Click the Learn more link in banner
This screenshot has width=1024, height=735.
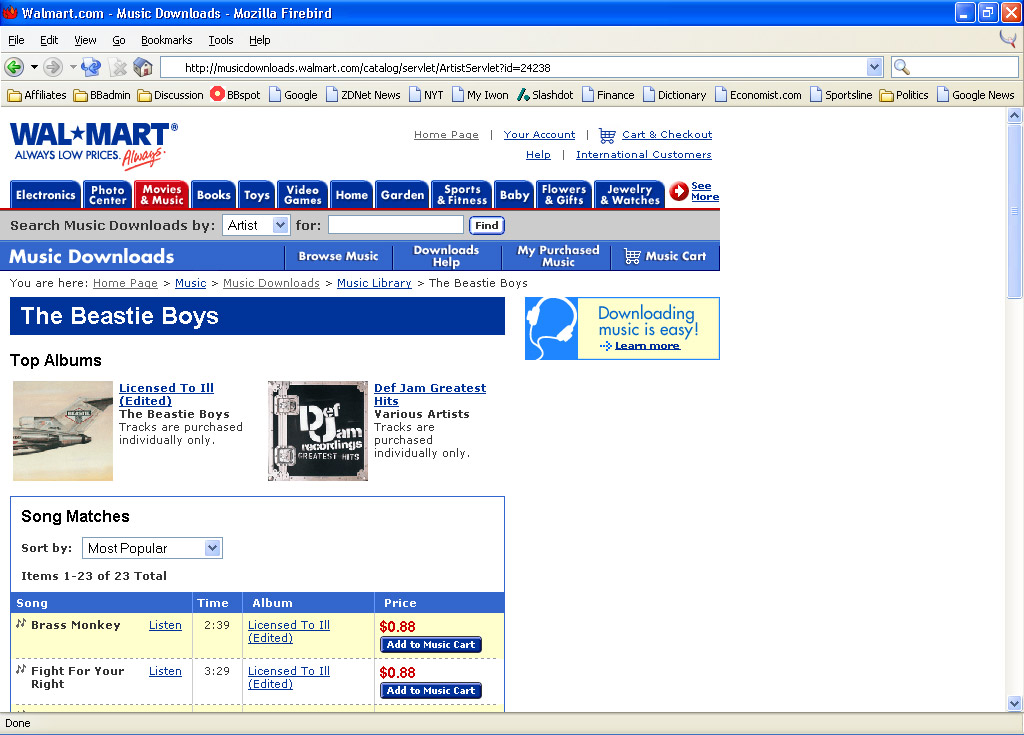coord(647,346)
